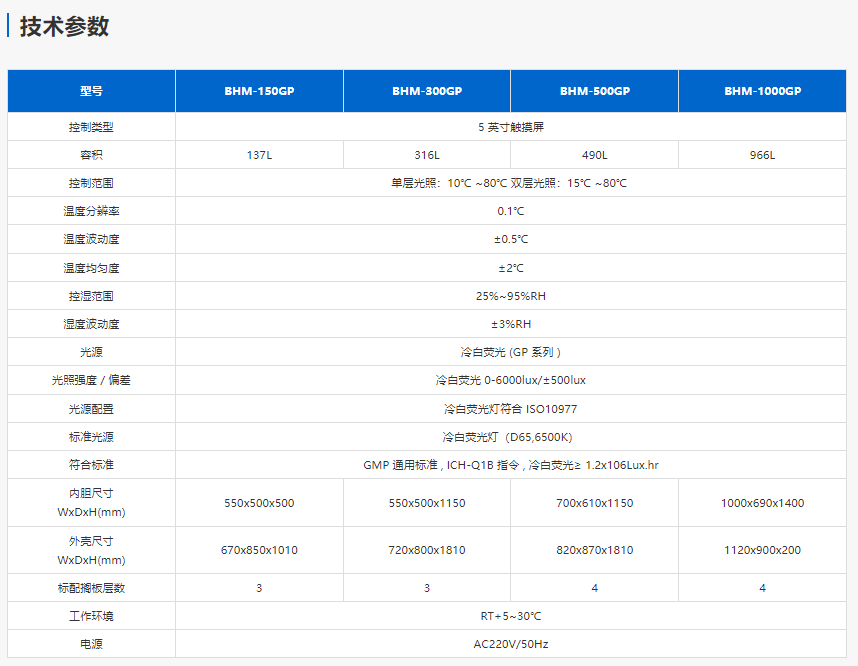The width and height of the screenshot is (858, 666).
Task: Select the BHM-150GP column header
Action: (x=259, y=91)
